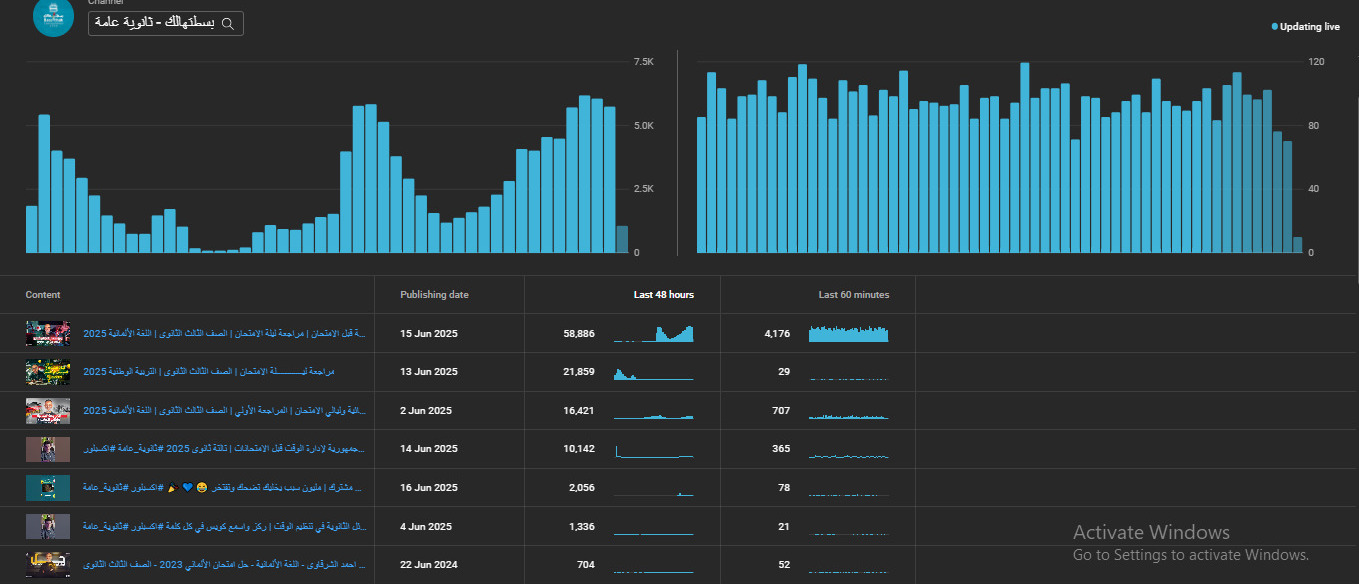The height and width of the screenshot is (584, 1359).
Task: Open the title link of the 4 Jun 2025 video
Action: tap(224, 526)
